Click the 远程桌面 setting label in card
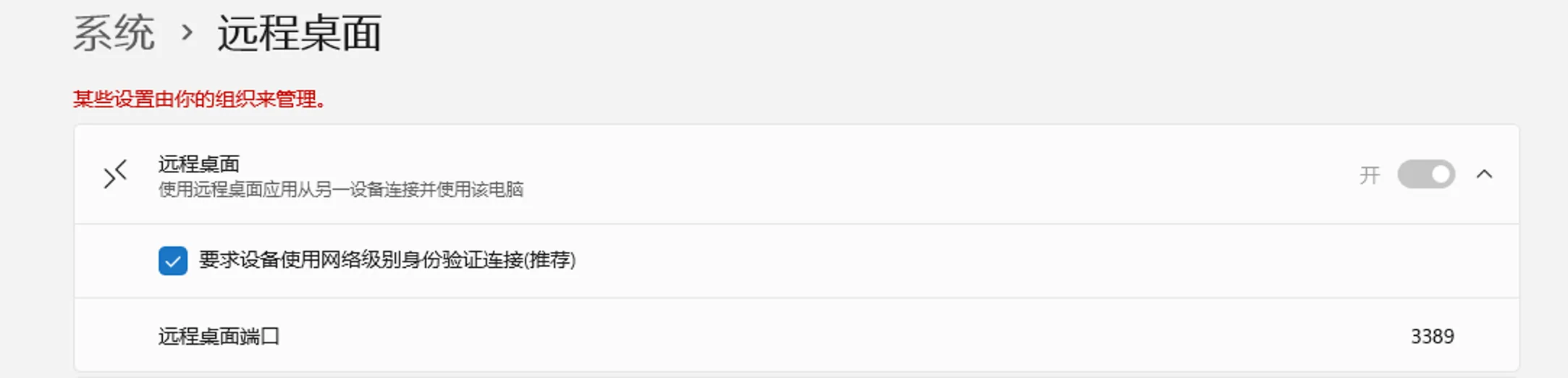 [198, 164]
